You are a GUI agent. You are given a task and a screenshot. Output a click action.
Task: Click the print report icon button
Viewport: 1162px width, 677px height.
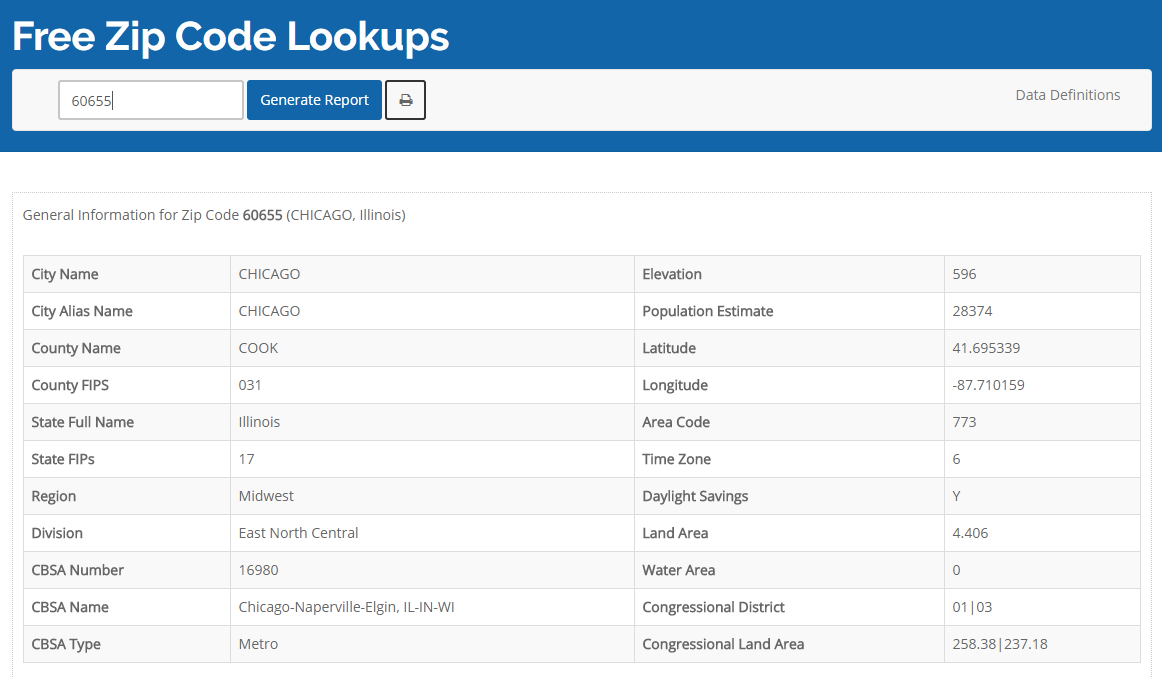405,100
